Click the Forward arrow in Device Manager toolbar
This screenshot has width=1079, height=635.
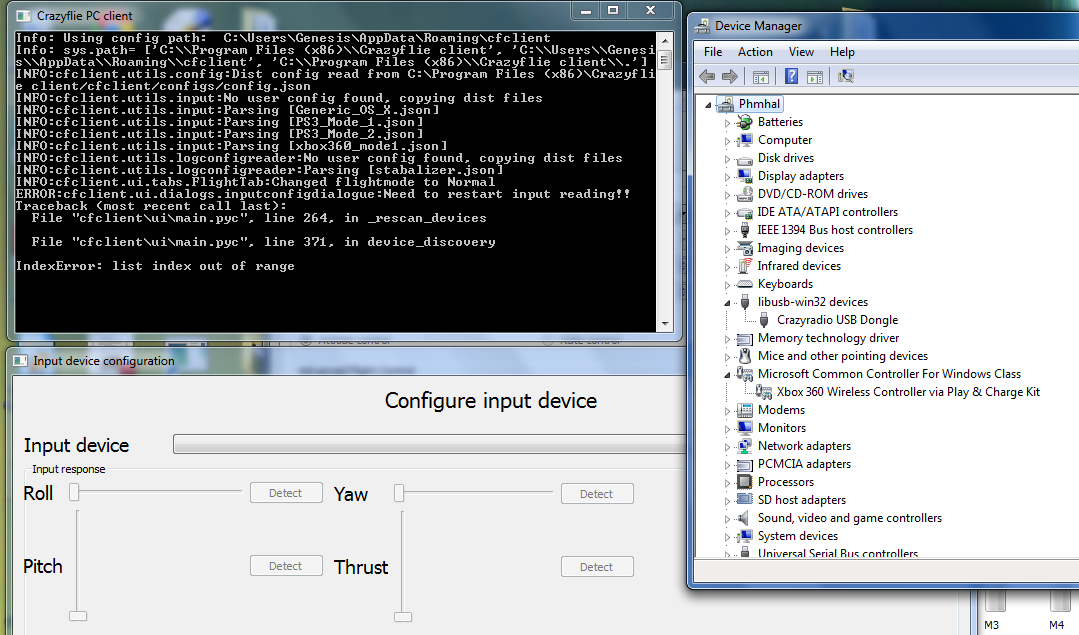tap(729, 76)
